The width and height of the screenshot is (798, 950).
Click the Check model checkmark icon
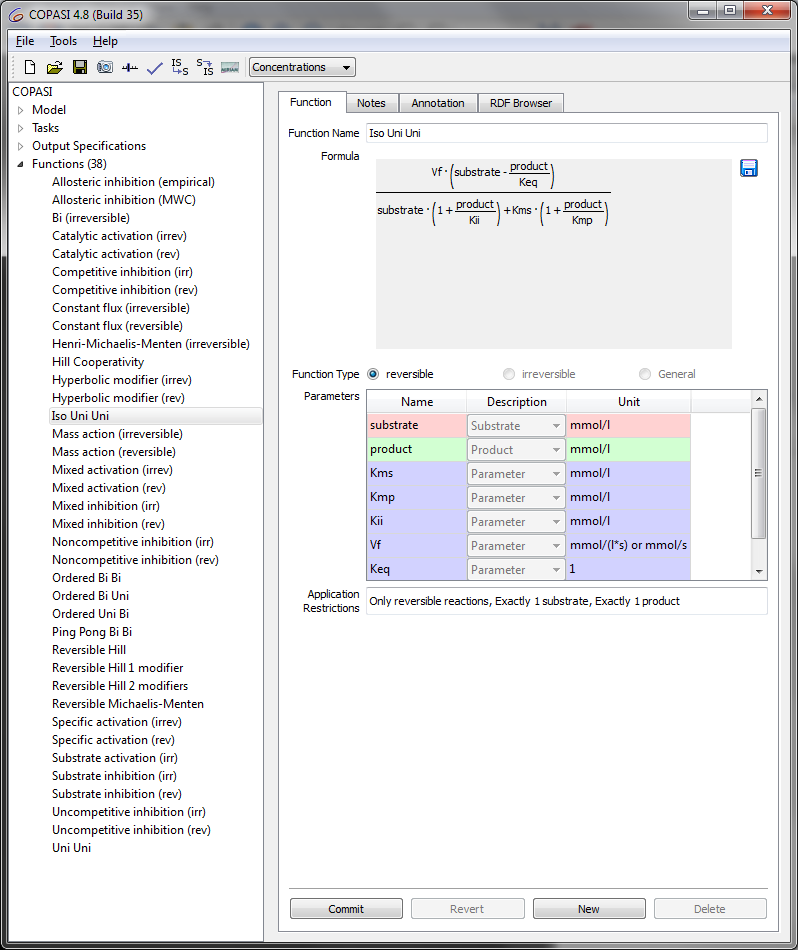[x=154, y=68]
